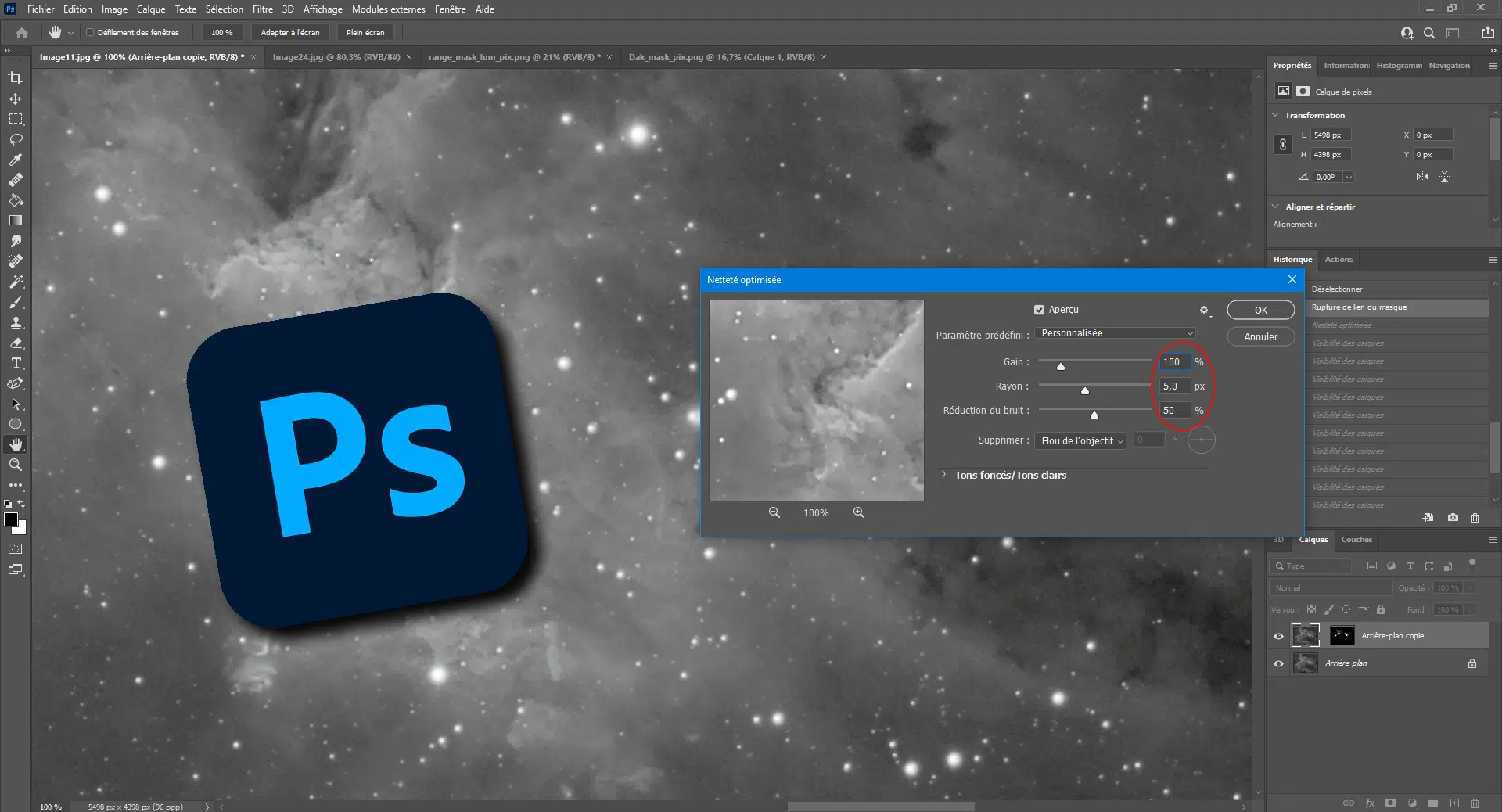Click the Rayon slider handle
The image size is (1502, 812).
[1085, 390]
